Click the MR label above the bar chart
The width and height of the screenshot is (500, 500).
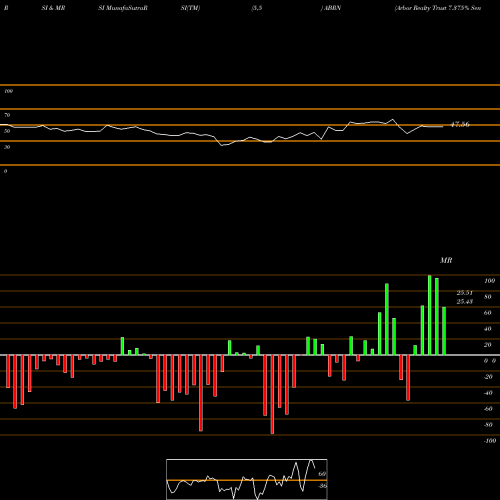tap(446, 260)
